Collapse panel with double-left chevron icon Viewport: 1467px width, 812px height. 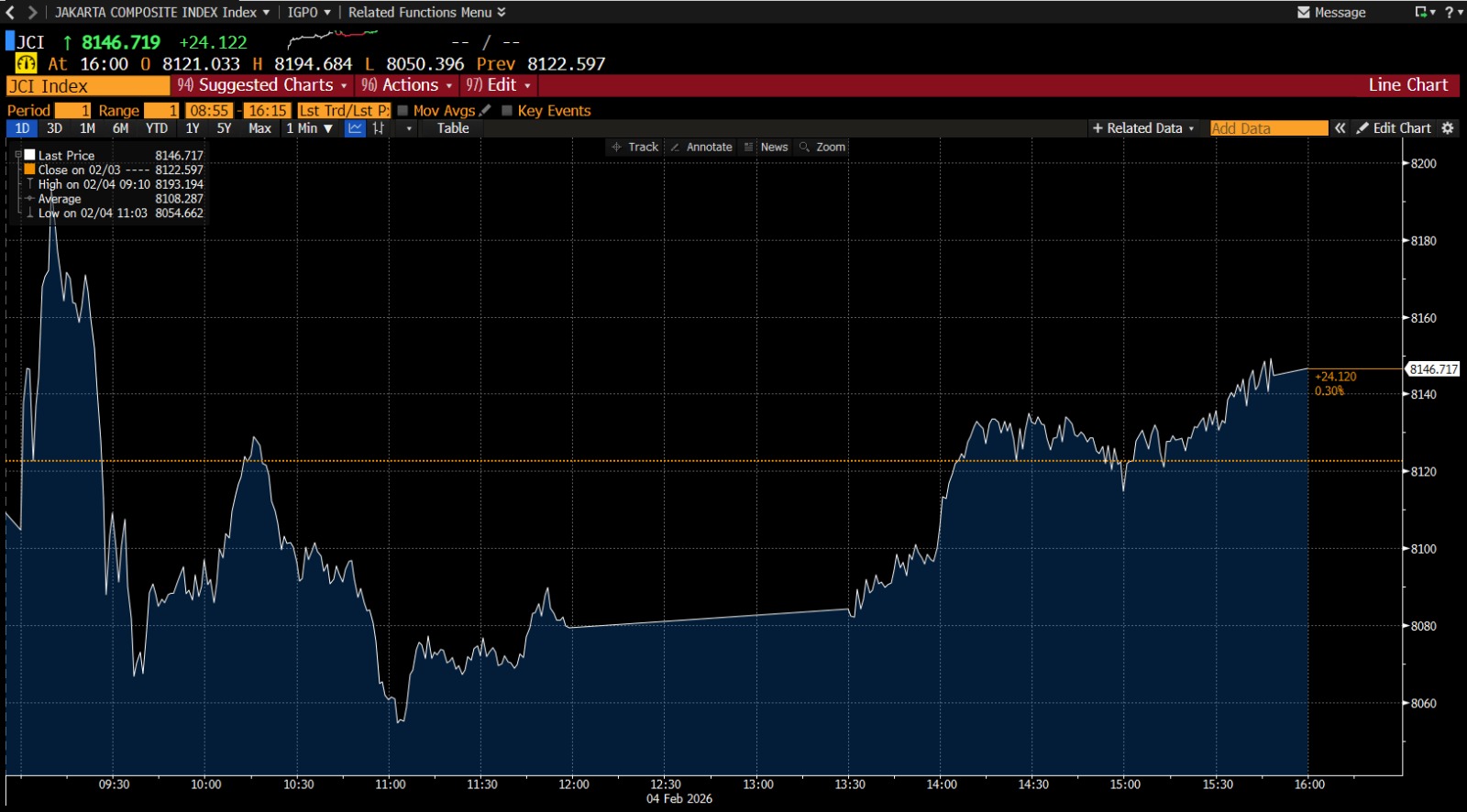(x=1340, y=128)
